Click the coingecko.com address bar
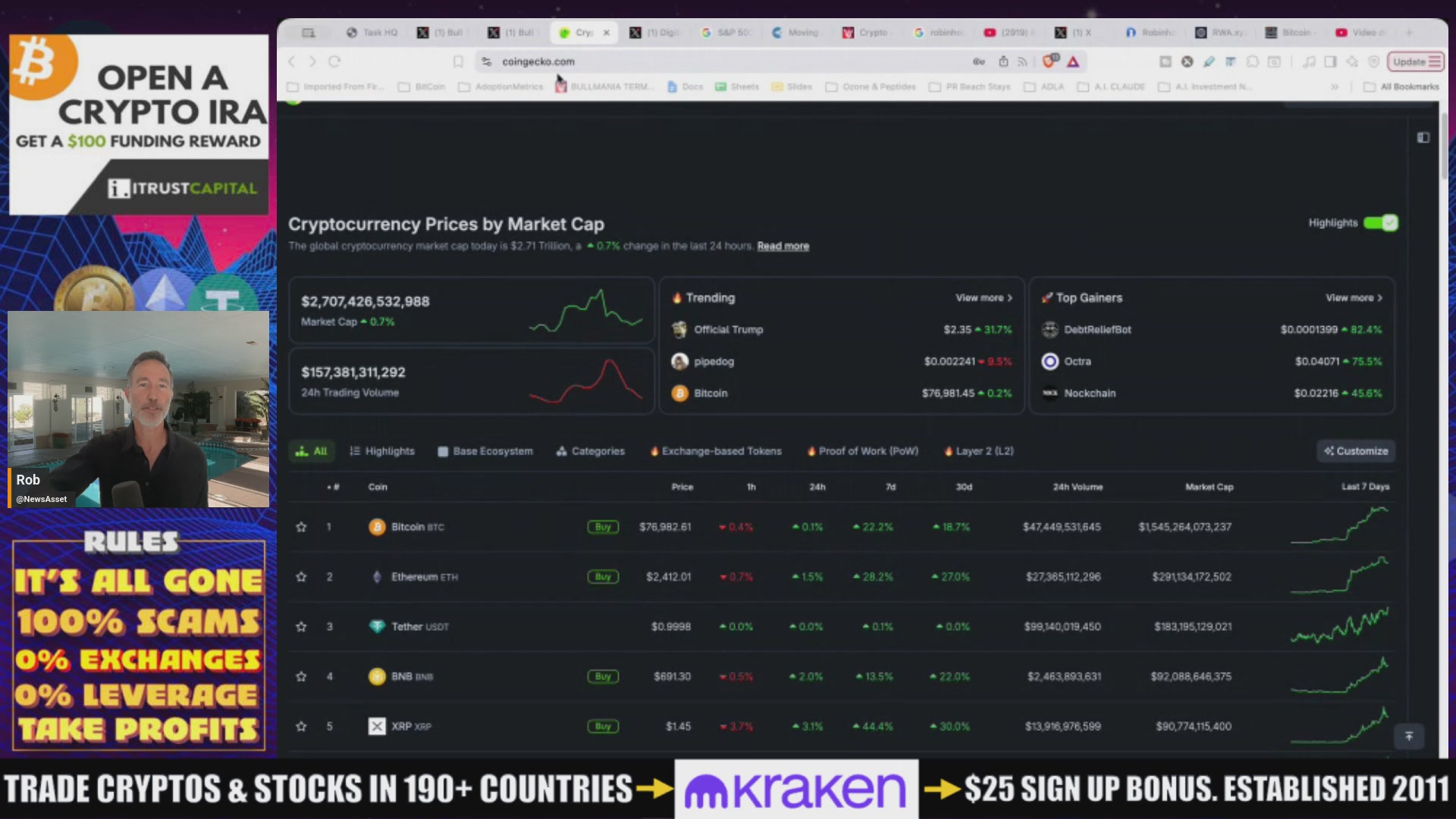Image resolution: width=1456 pixels, height=819 pixels. click(x=720, y=61)
